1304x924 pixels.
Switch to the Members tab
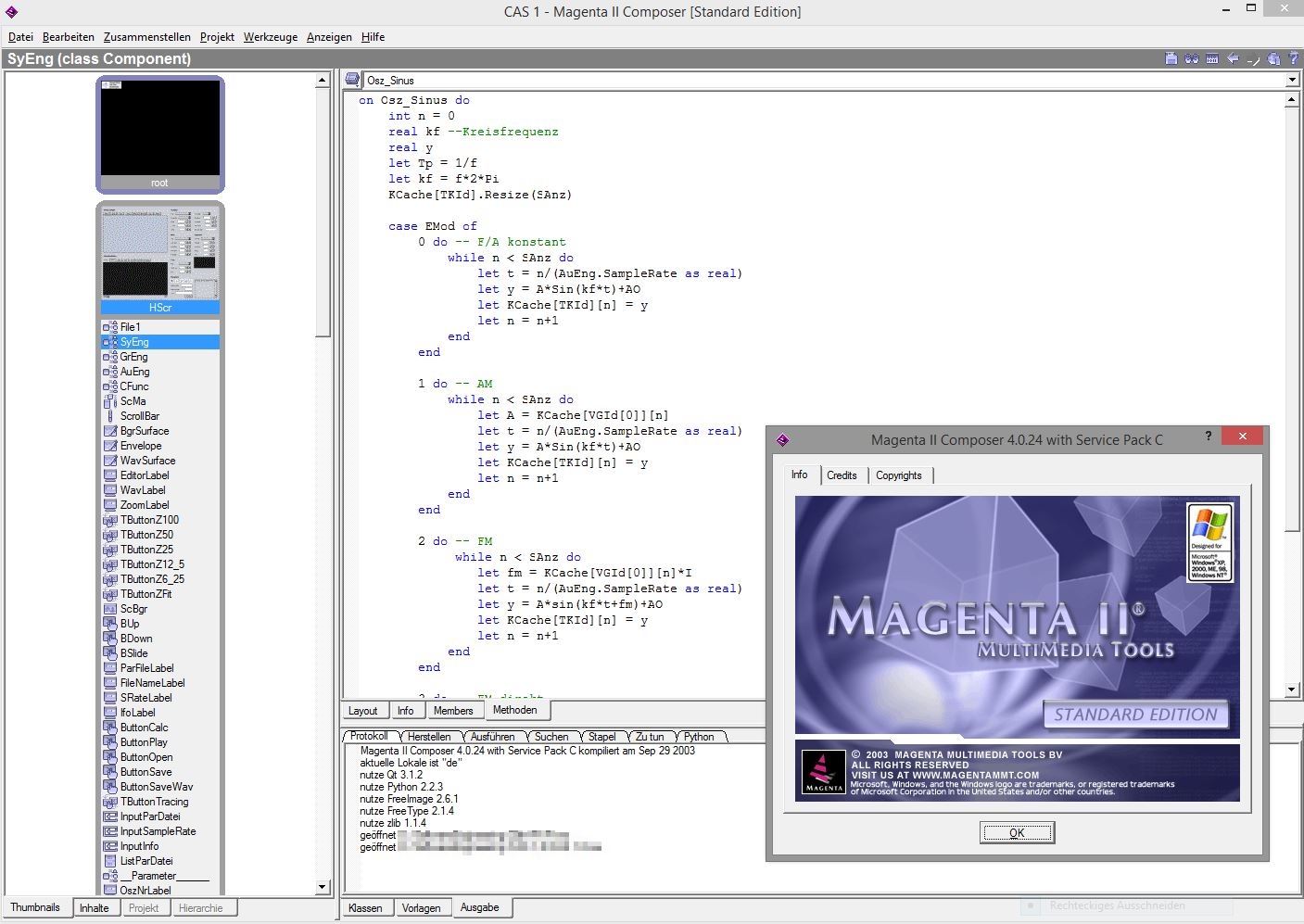453,711
